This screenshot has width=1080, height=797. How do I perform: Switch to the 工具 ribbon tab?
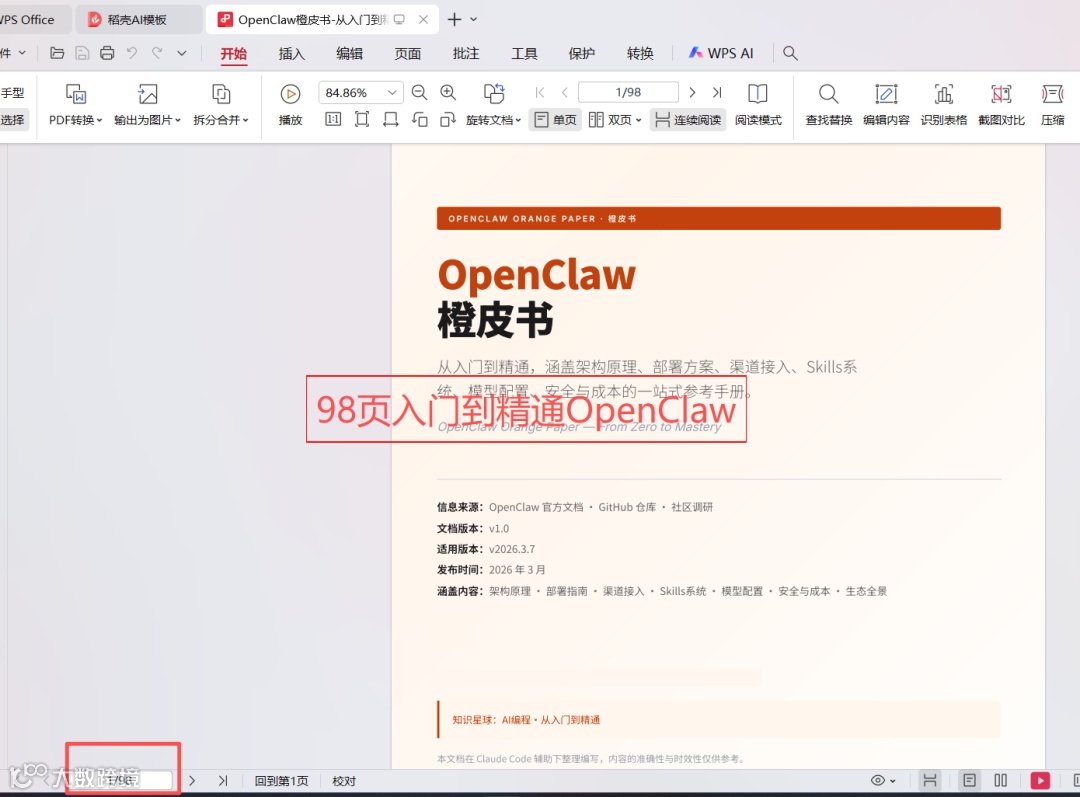pos(524,54)
